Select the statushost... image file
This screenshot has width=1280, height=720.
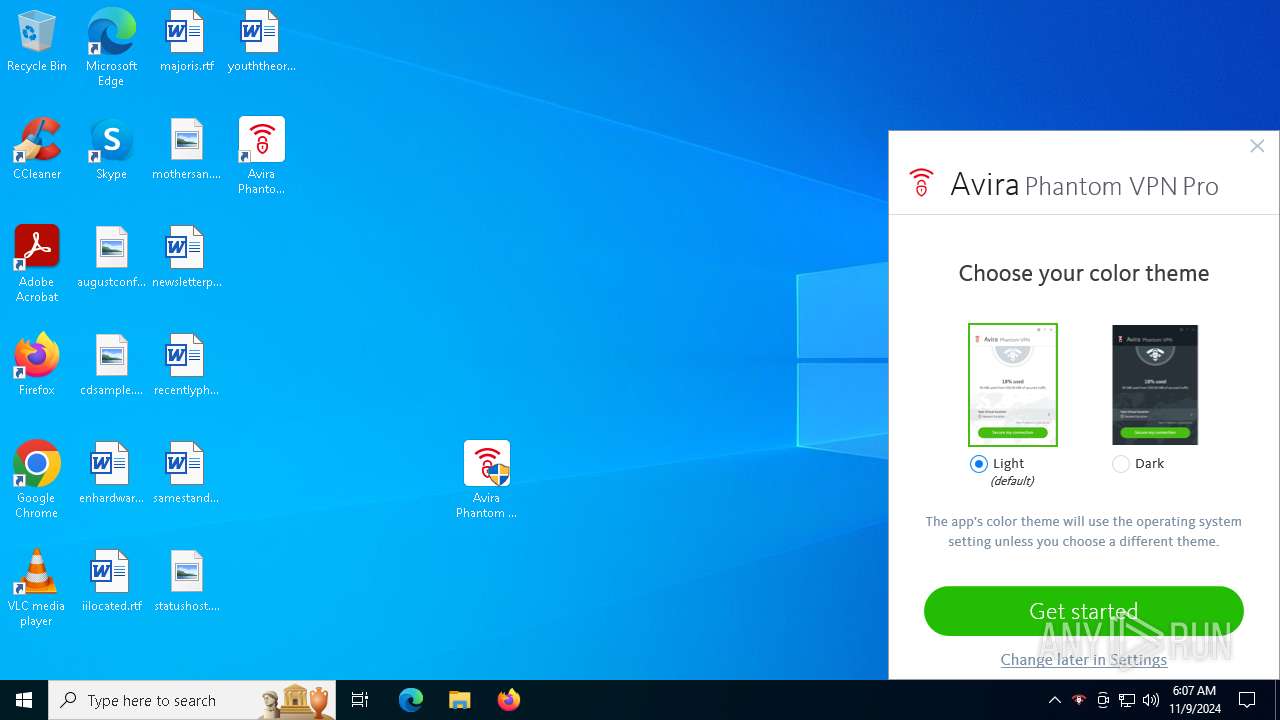(x=186, y=582)
